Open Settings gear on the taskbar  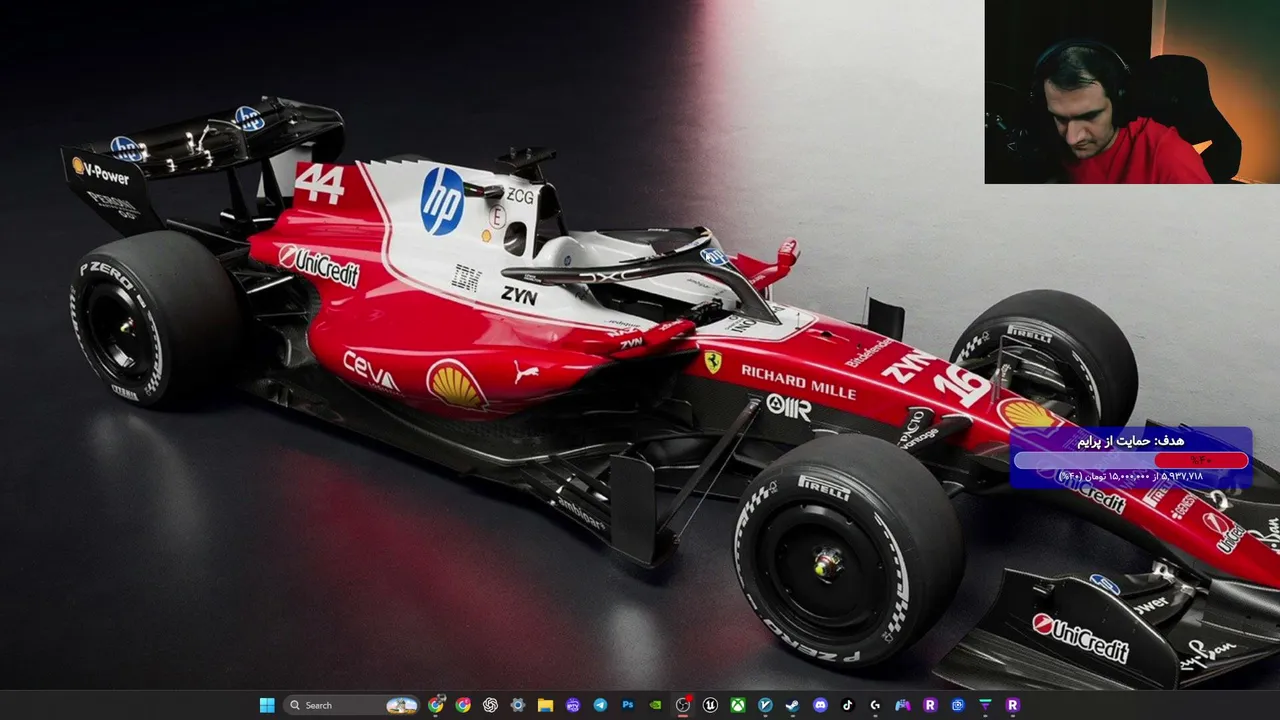tap(517, 705)
